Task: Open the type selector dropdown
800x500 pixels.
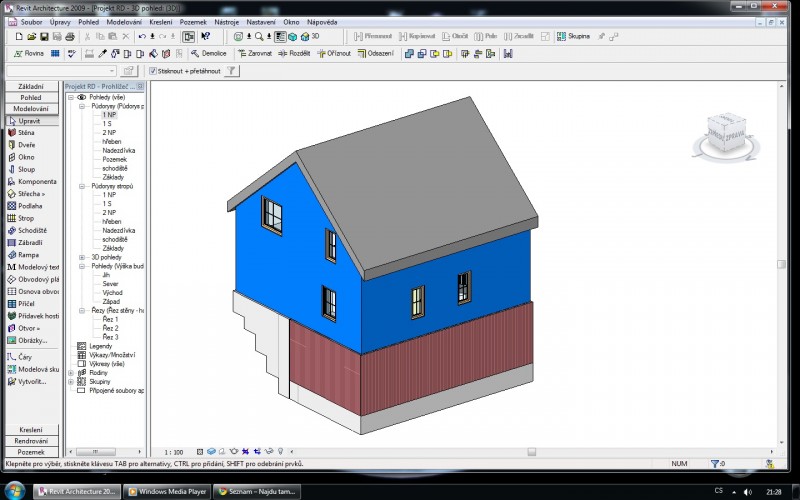Action: (113, 71)
